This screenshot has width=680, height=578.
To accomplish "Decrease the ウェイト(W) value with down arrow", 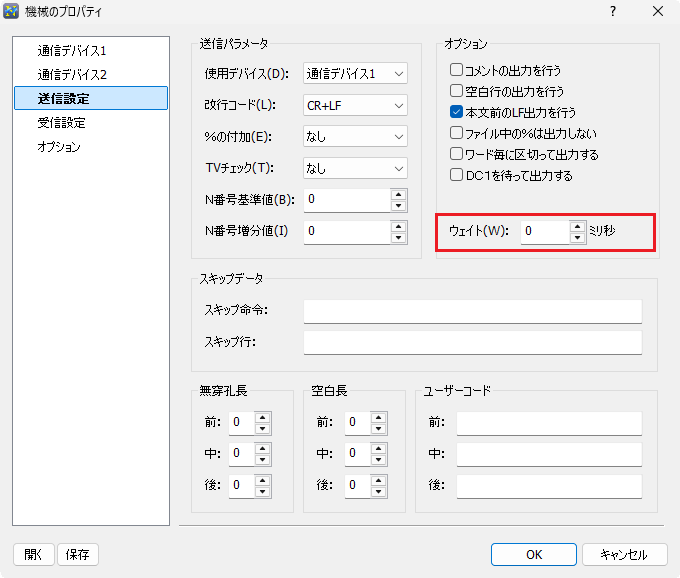I will [577, 238].
